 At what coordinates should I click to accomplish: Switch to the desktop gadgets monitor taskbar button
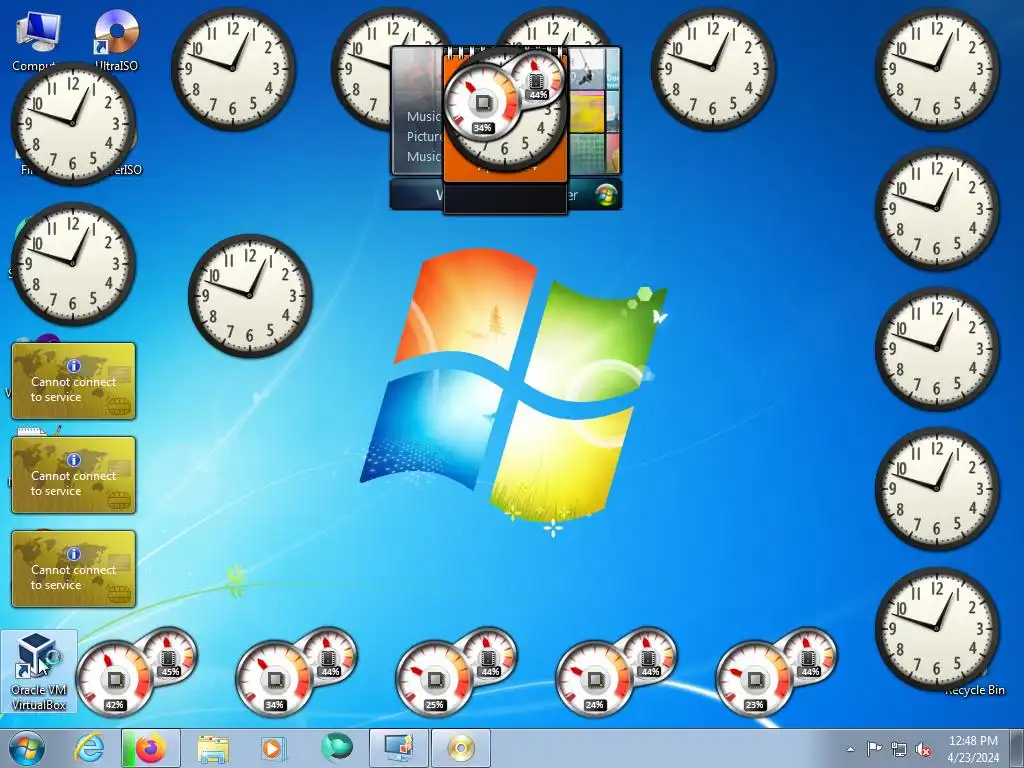[399, 748]
